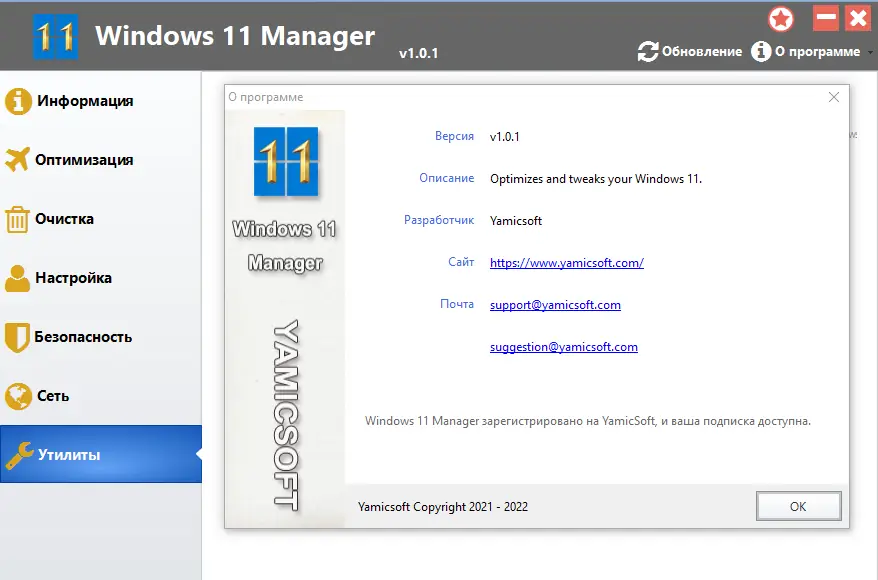Close the О программе dialog with X

pos(833,97)
